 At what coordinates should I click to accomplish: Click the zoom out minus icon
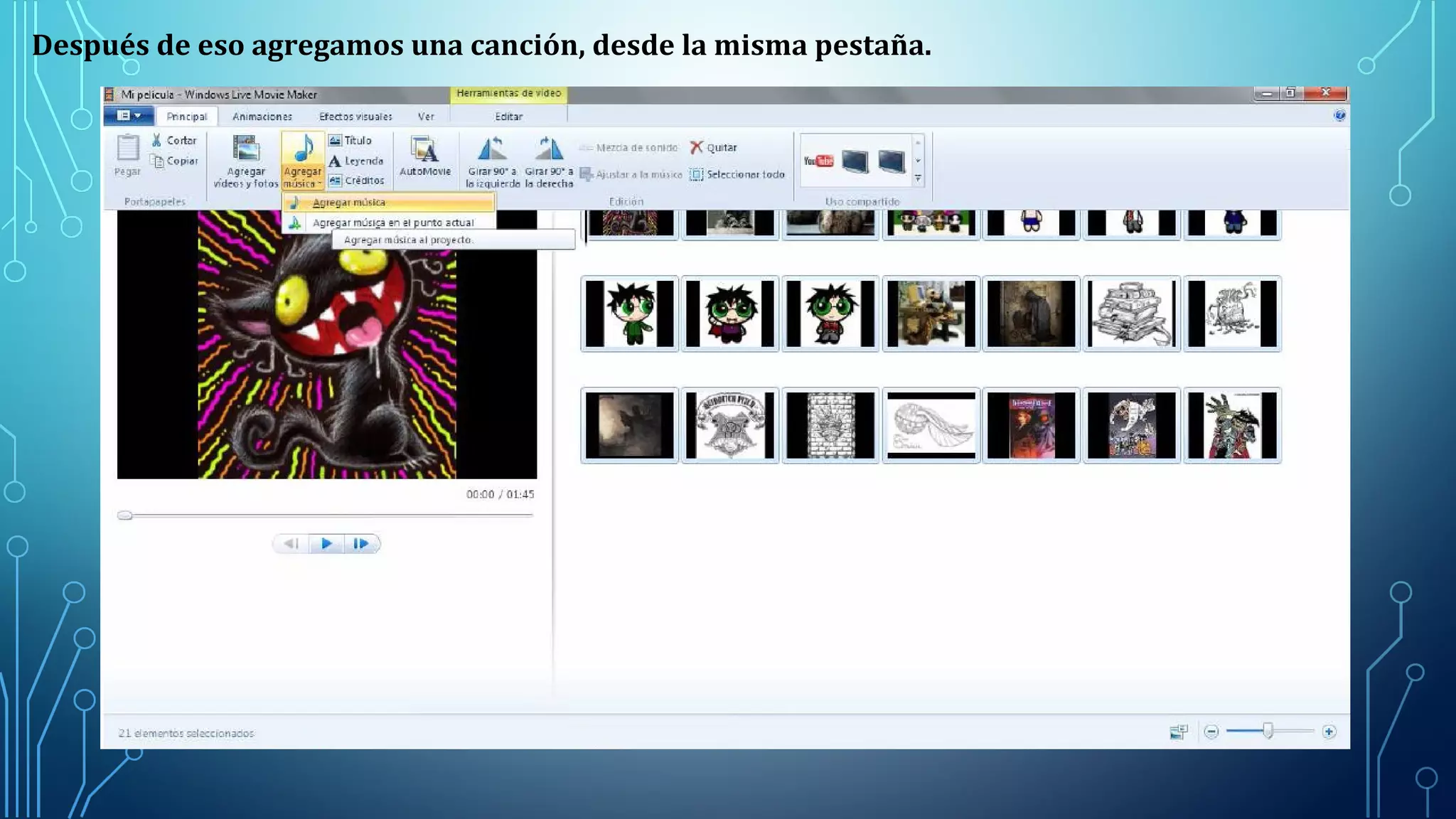pos(1211,732)
